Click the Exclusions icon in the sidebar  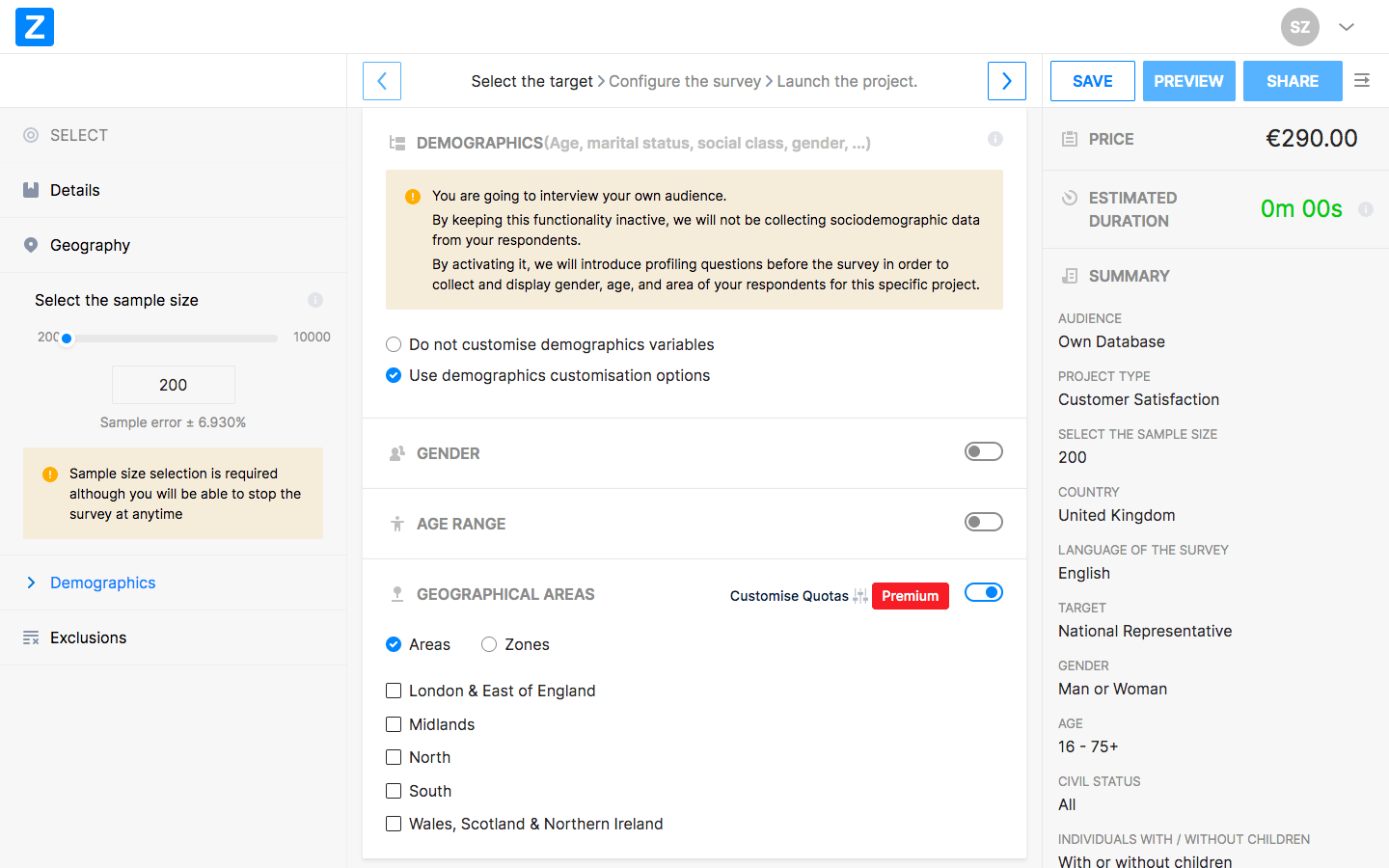pos(30,637)
